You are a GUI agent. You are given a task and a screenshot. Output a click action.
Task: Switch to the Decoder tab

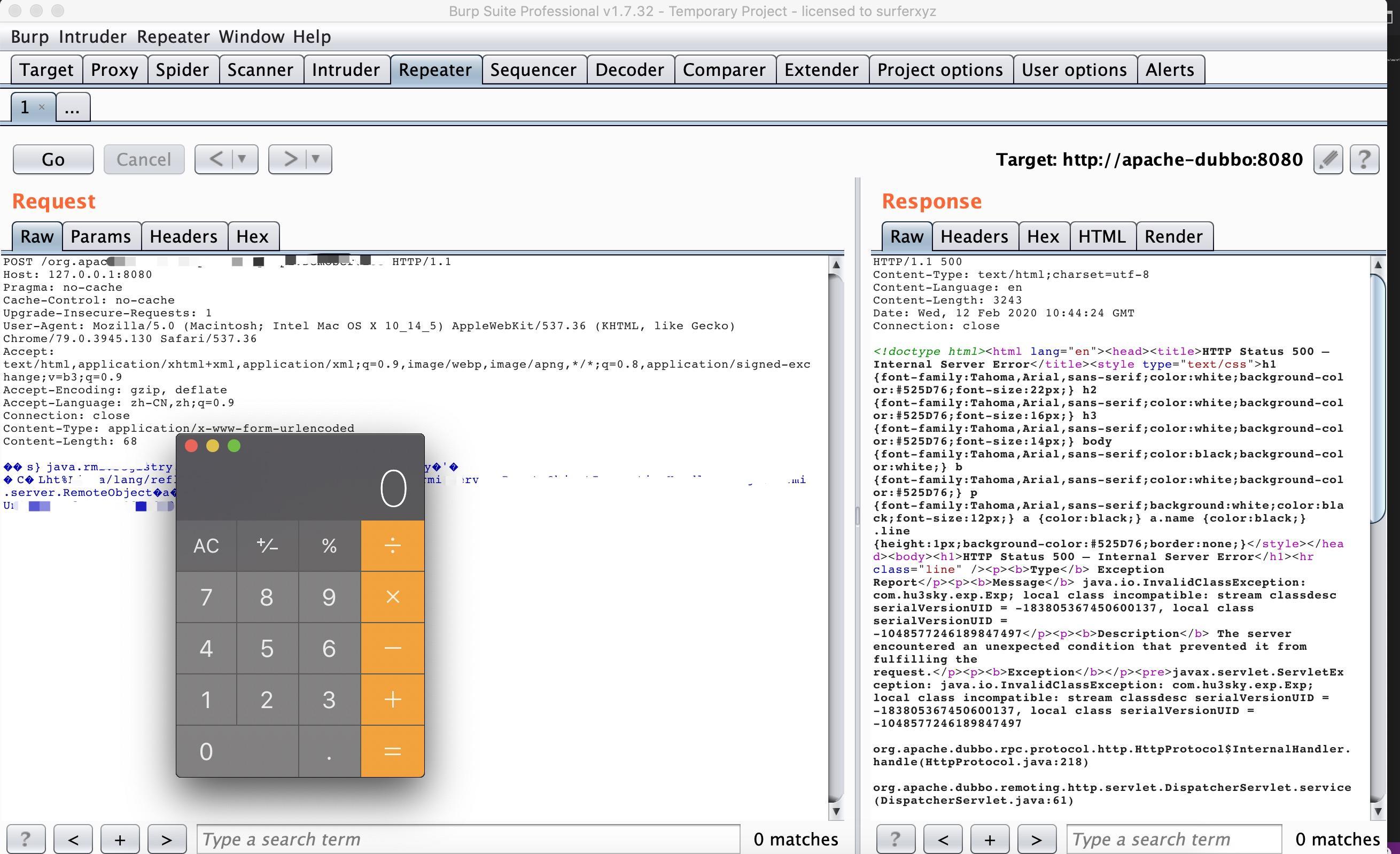(x=629, y=70)
